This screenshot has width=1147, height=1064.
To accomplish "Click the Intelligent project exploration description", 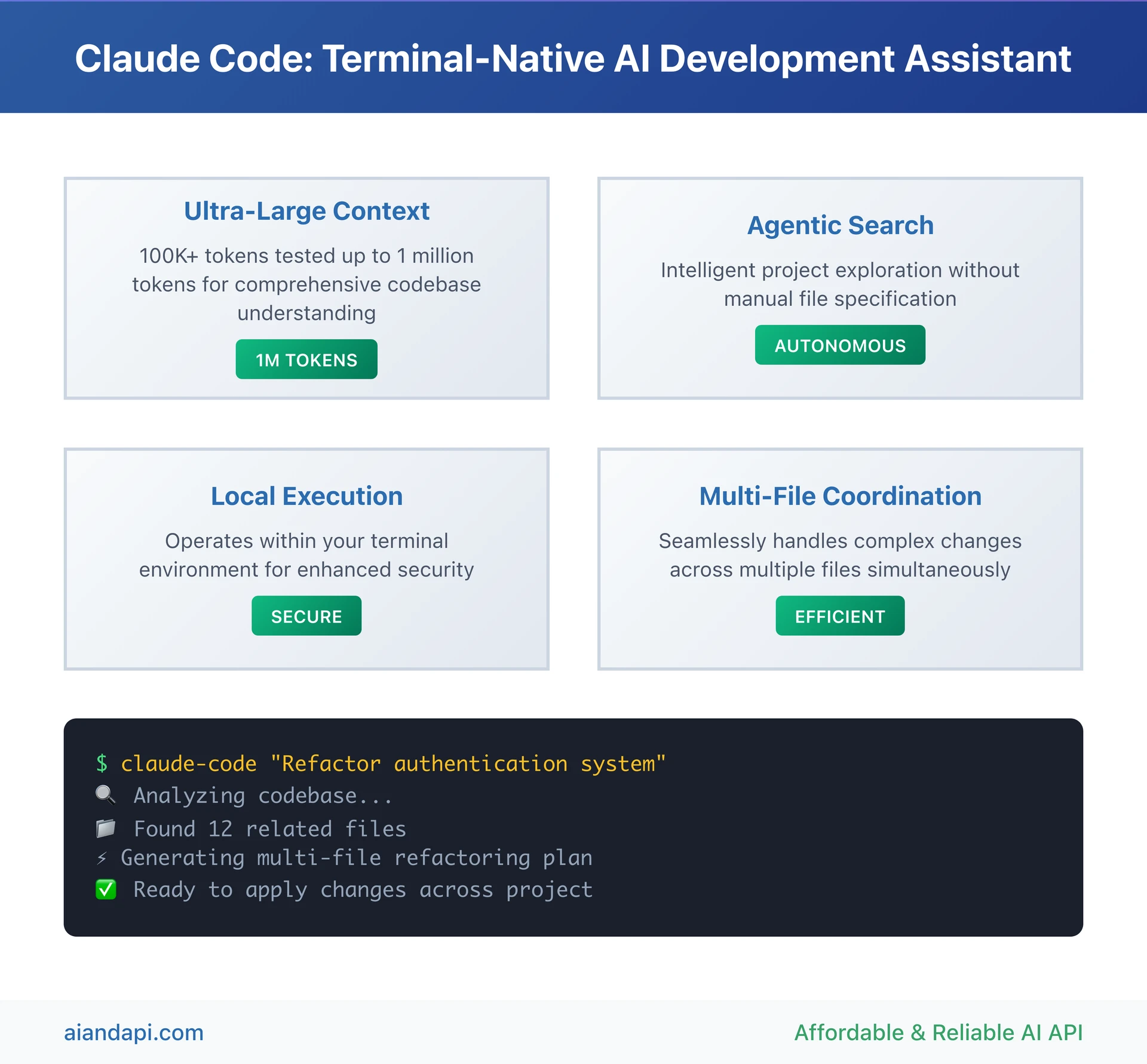I will point(840,284).
